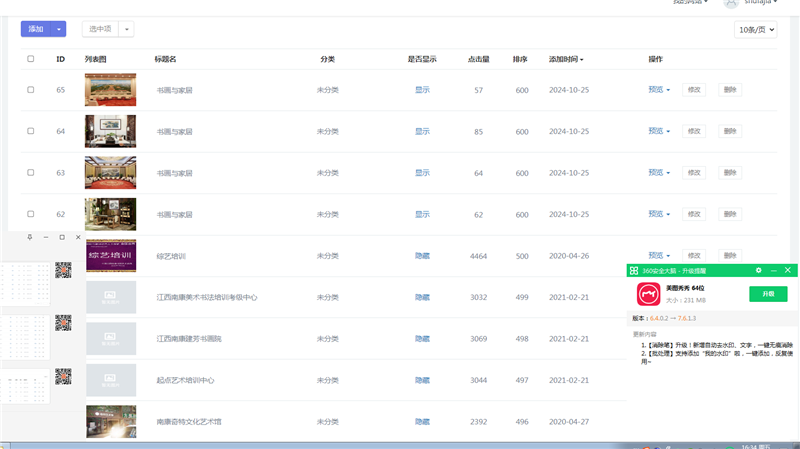The width and height of the screenshot is (800, 449).
Task: Click the green 升级 upgrade button
Action: click(767, 294)
